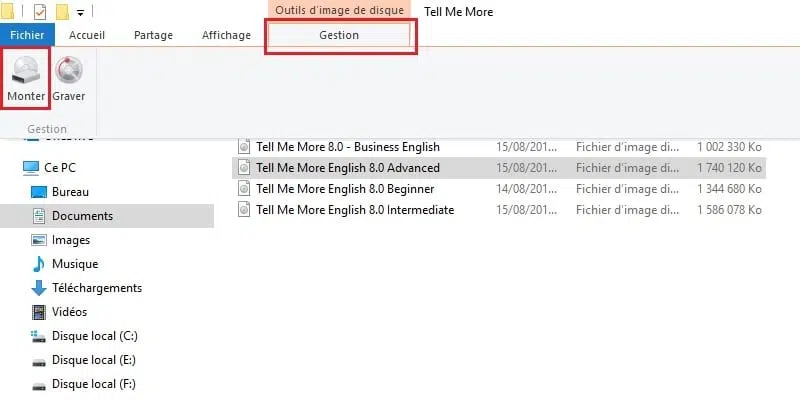Click the disc image icon of Beginner file

(x=244, y=189)
